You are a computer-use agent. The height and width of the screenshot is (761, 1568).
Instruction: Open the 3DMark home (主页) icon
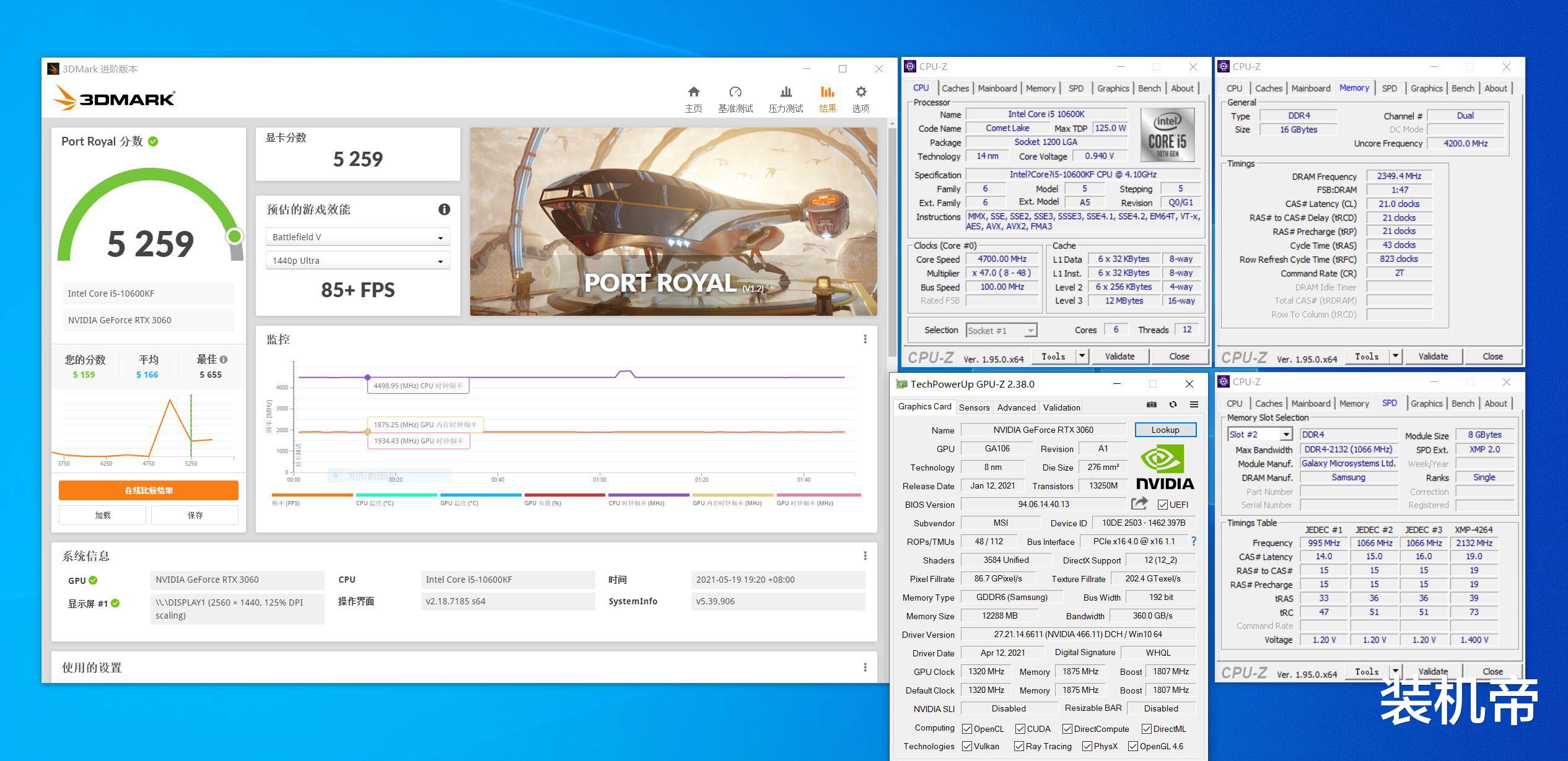693,93
